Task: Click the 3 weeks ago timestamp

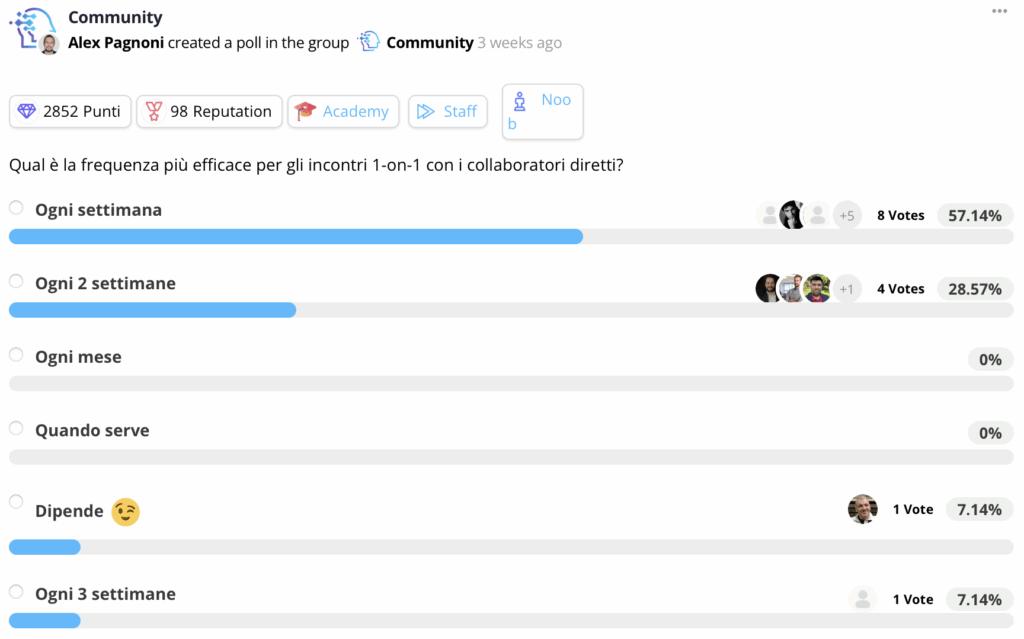Action: coord(519,43)
